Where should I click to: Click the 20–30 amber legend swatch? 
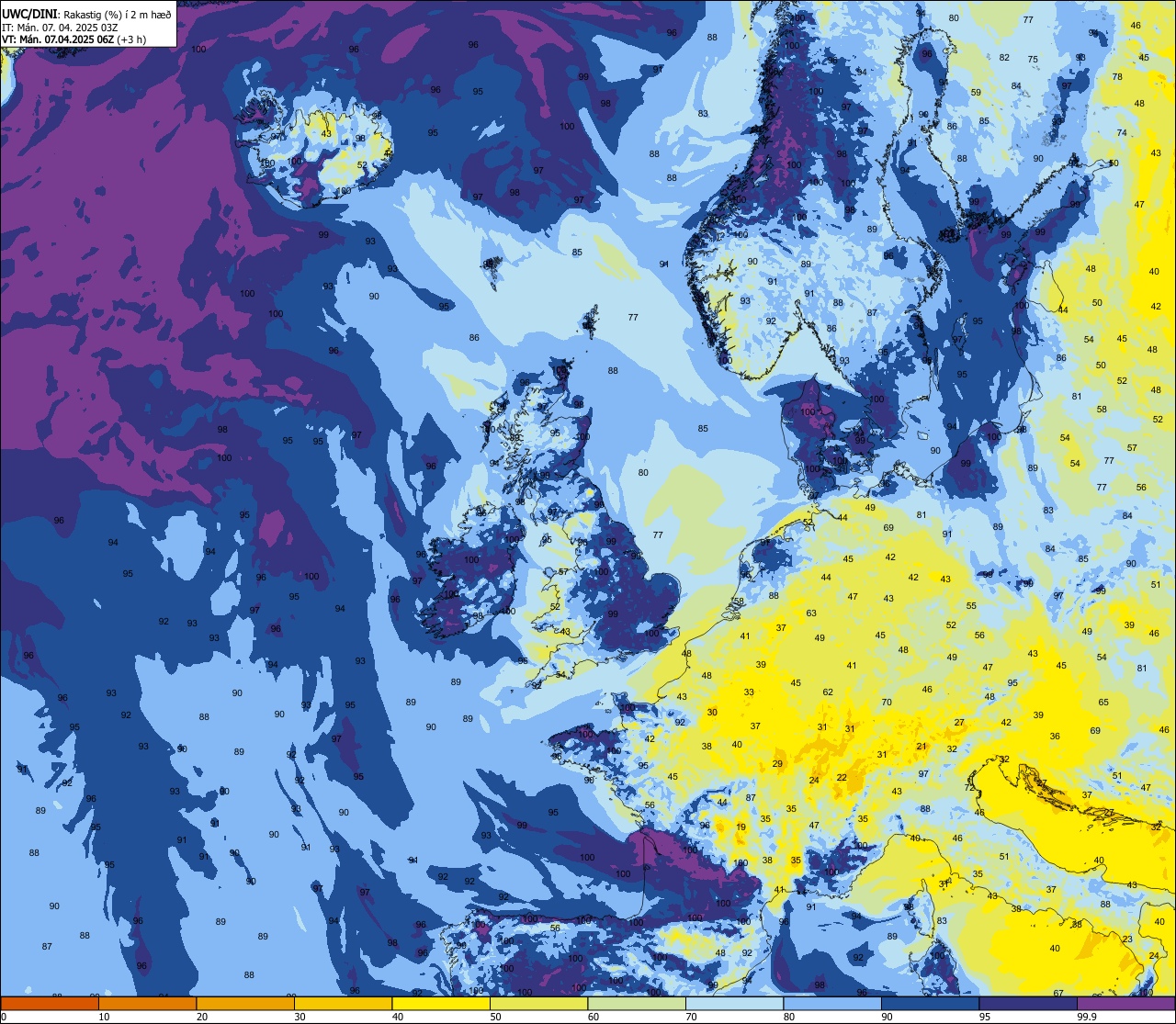pyautogui.click(x=245, y=1003)
